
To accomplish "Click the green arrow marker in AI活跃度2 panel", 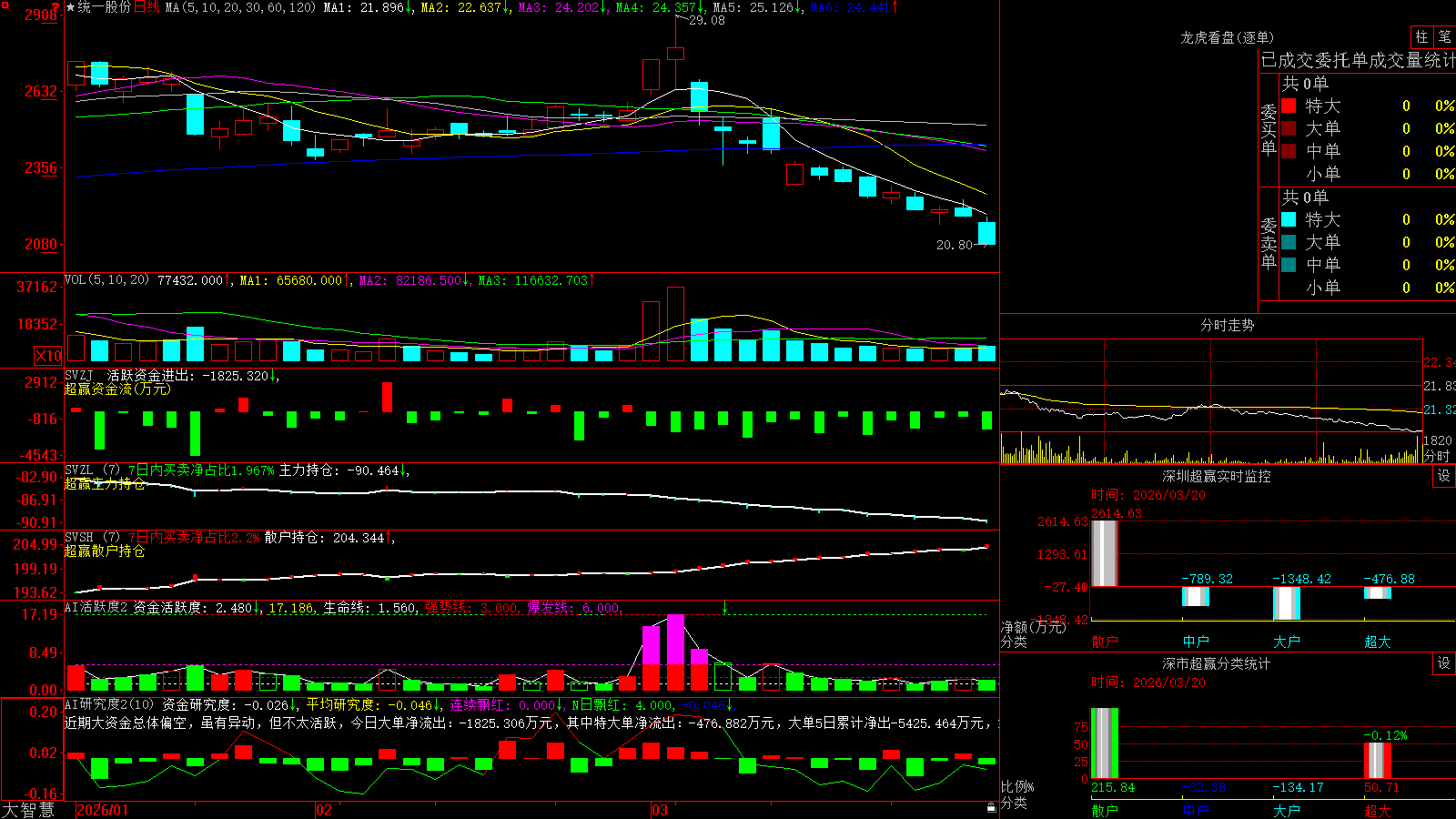I will pos(724,607).
